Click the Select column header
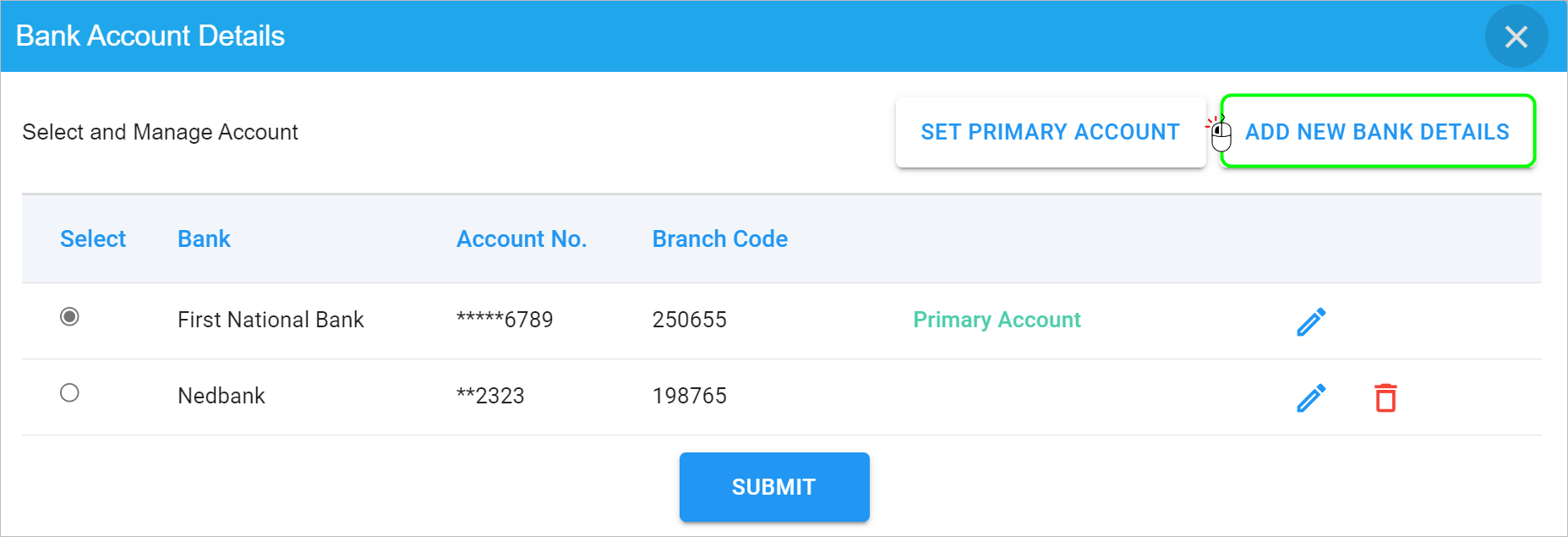Viewport: 1568px width, 537px height. pyautogui.click(x=93, y=239)
